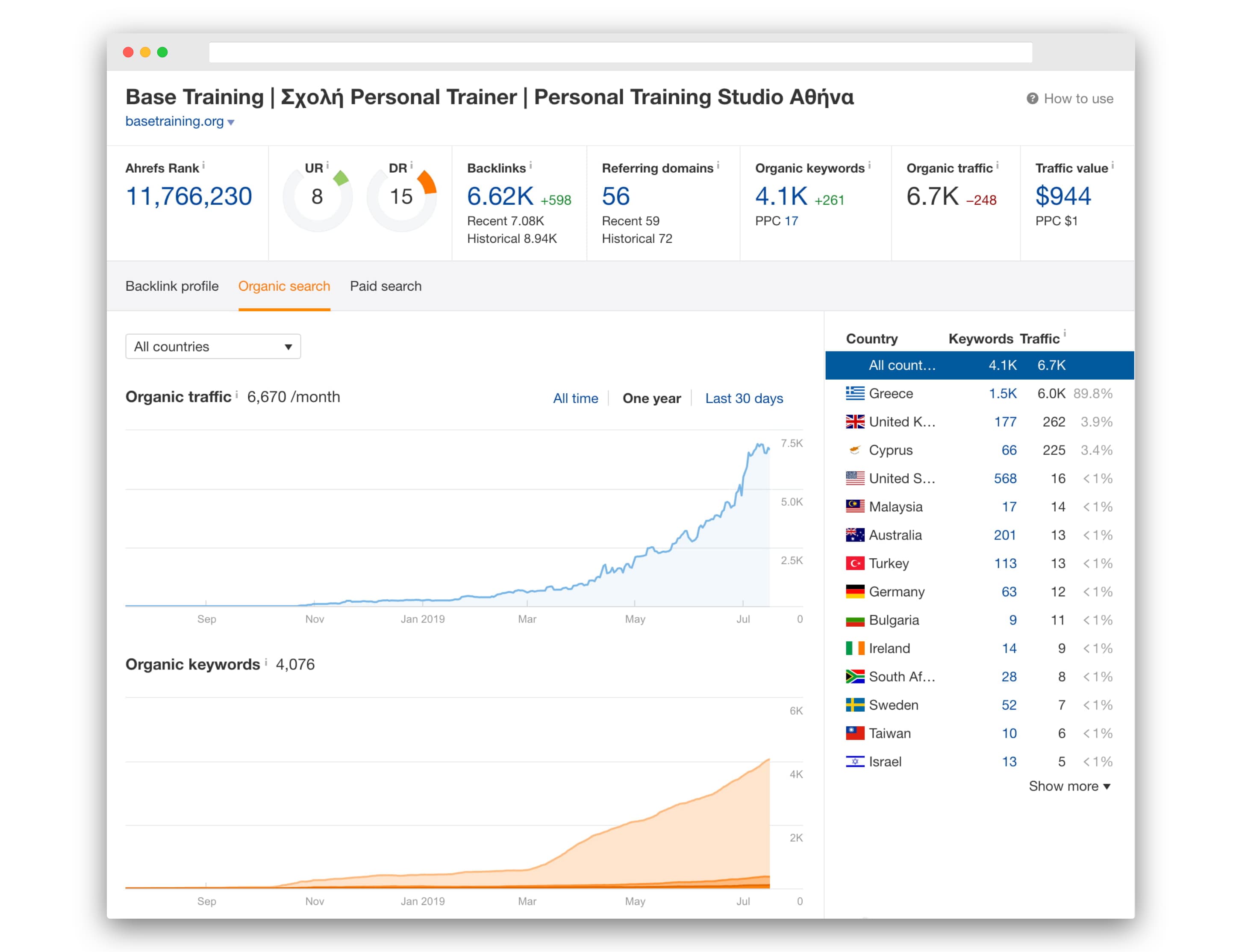Click the Country column header
Screen dimensions: 1242x952
click(871, 339)
